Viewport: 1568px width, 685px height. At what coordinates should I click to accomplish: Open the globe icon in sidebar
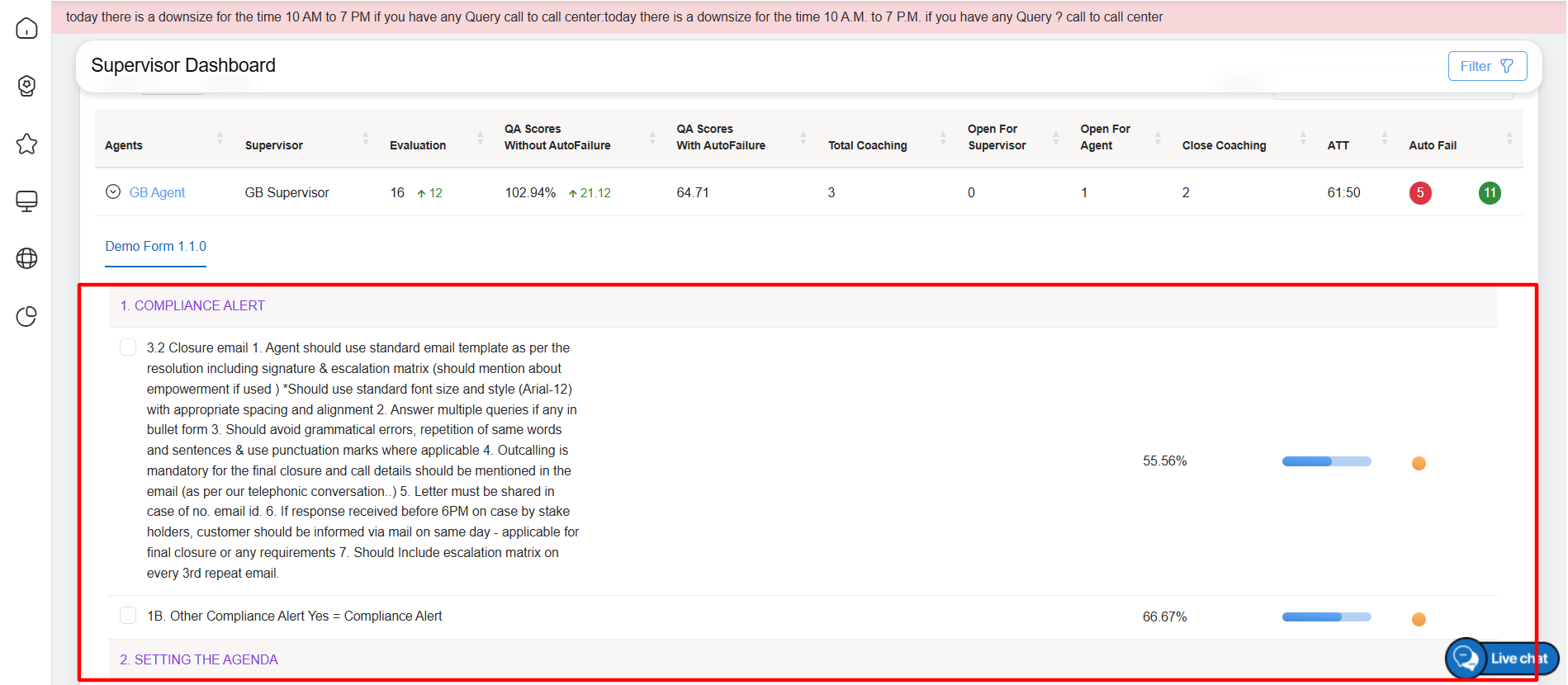click(x=26, y=258)
